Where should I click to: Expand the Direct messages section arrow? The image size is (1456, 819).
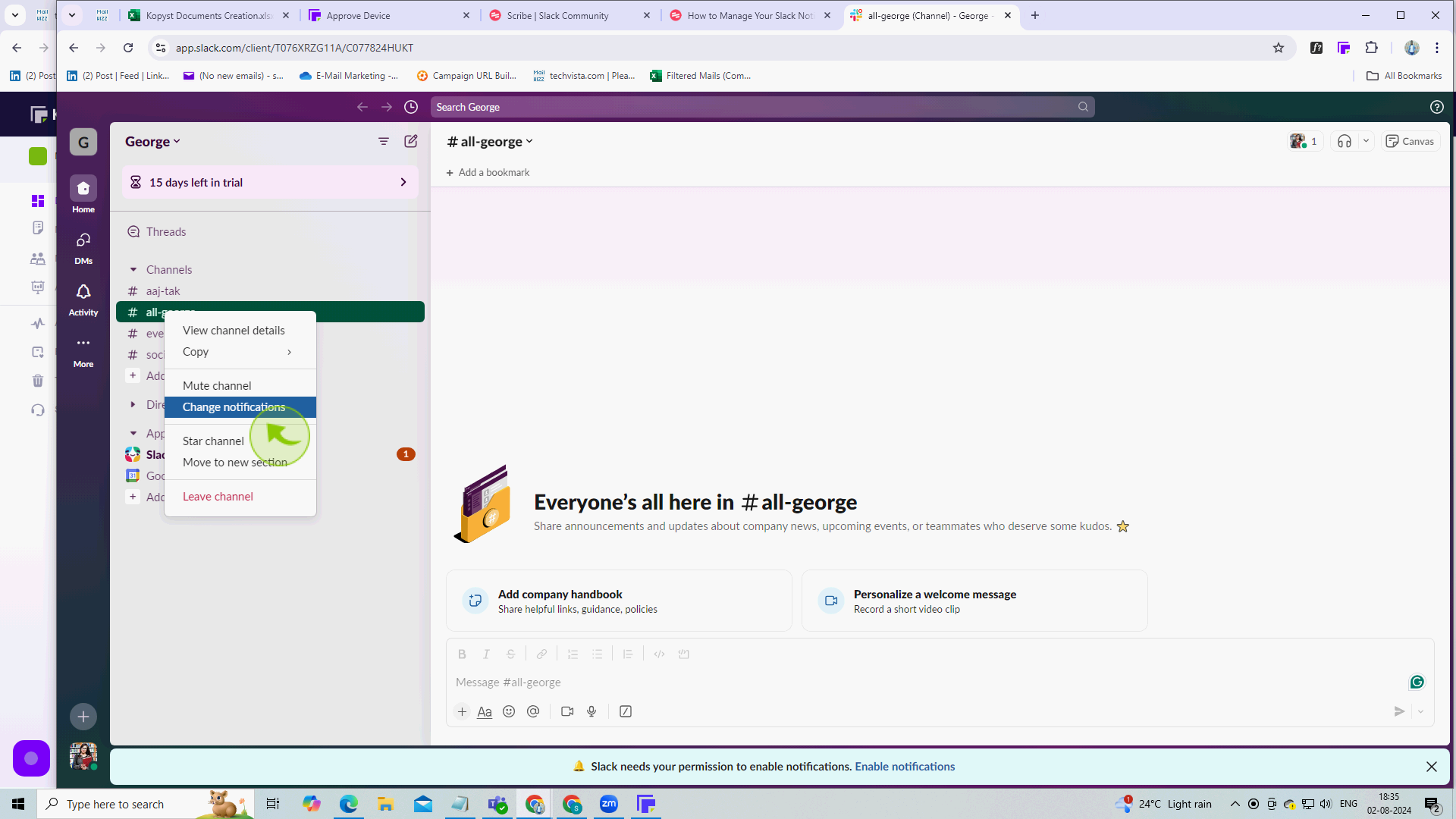pyautogui.click(x=133, y=405)
